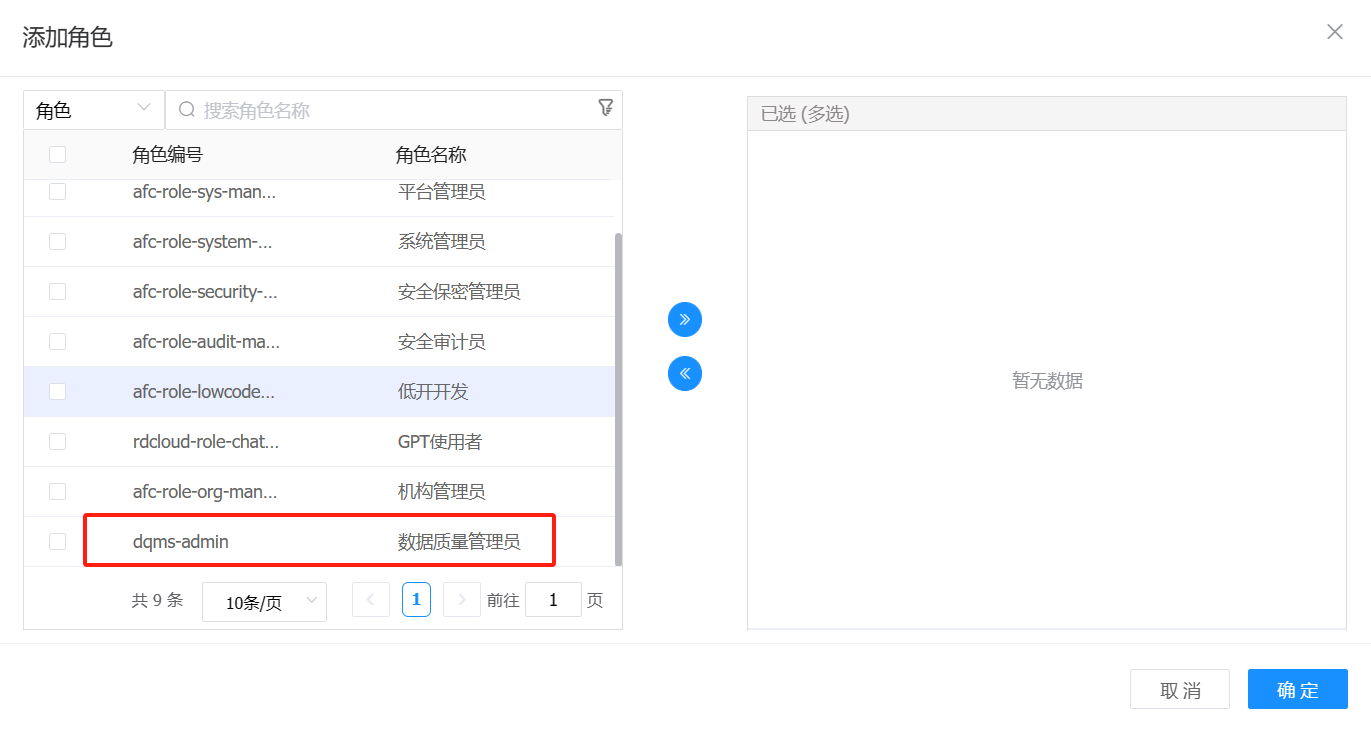Click the search magnifier icon
This screenshot has width=1371, height=731.
coord(186,110)
